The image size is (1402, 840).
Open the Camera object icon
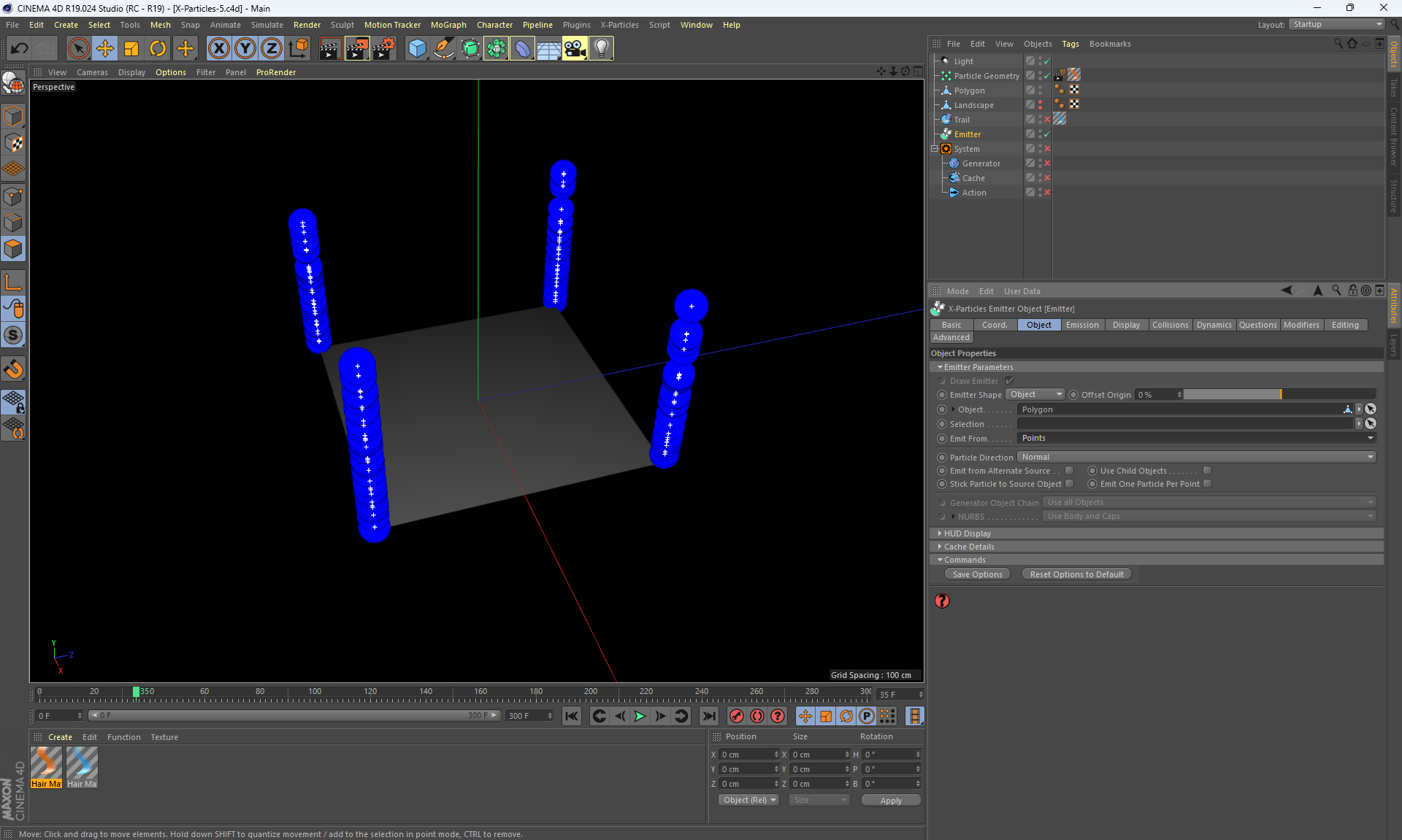point(575,49)
